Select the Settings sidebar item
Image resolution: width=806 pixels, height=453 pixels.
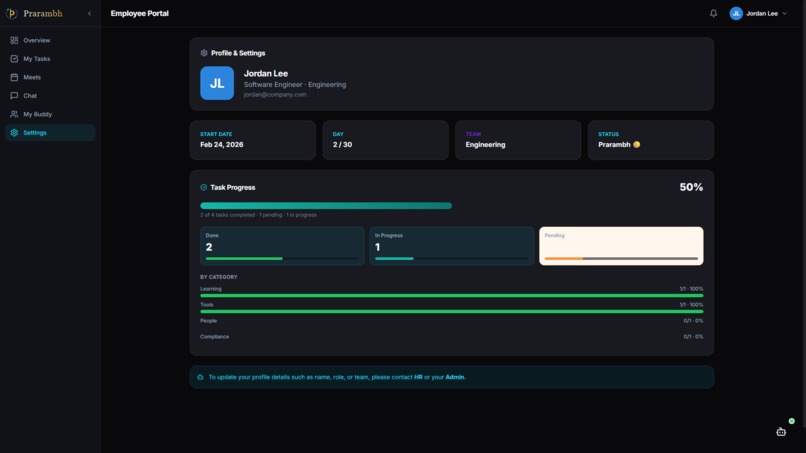point(50,133)
